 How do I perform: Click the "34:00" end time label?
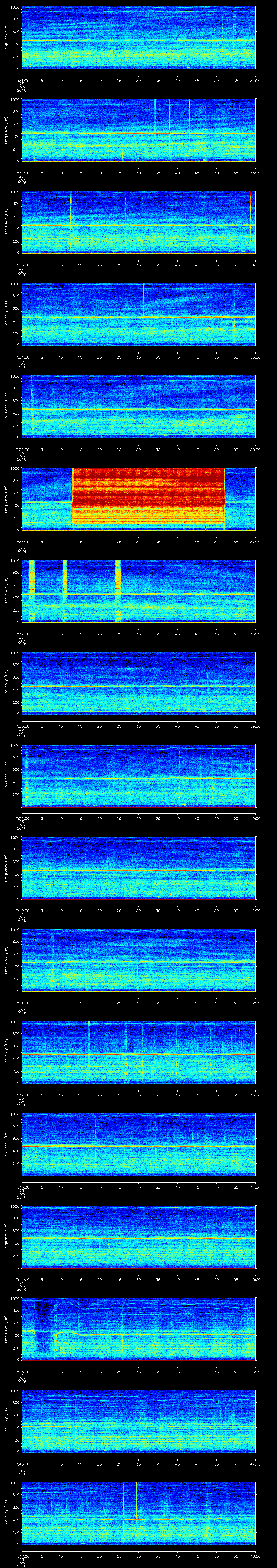pos(256,264)
